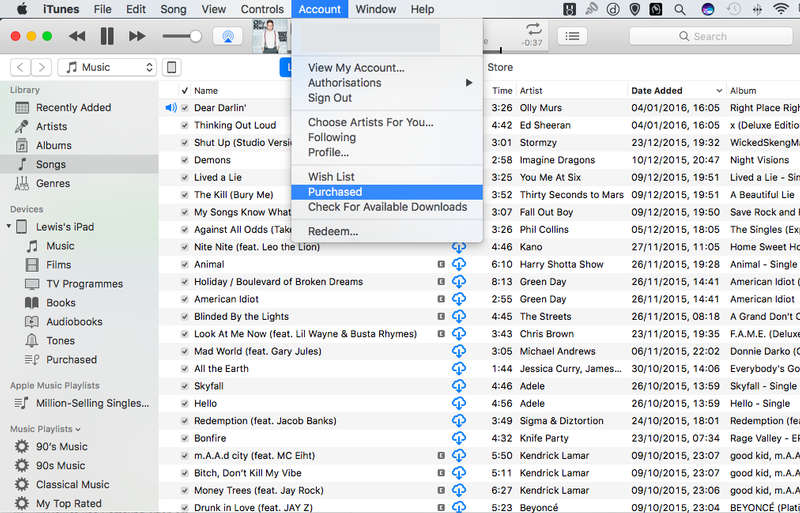Open Purchased playlist under Lewis's iPad

(x=71, y=359)
